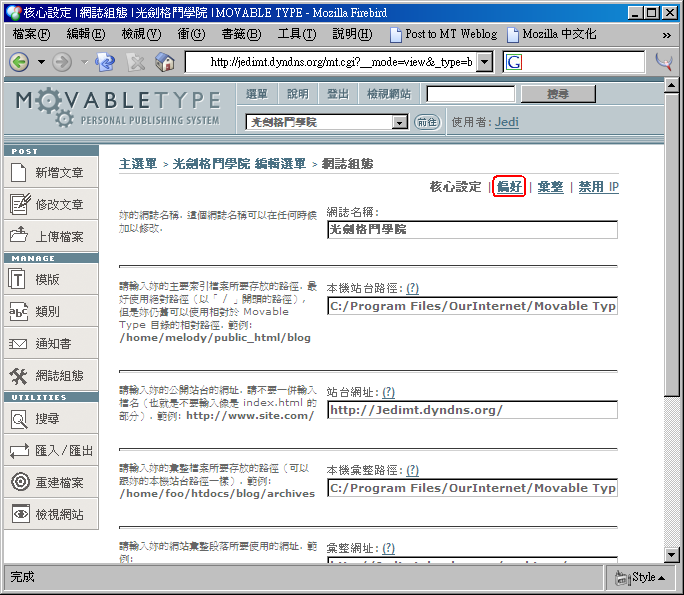Click the 新增文章 page icon
684x595 pixels.
point(18,172)
